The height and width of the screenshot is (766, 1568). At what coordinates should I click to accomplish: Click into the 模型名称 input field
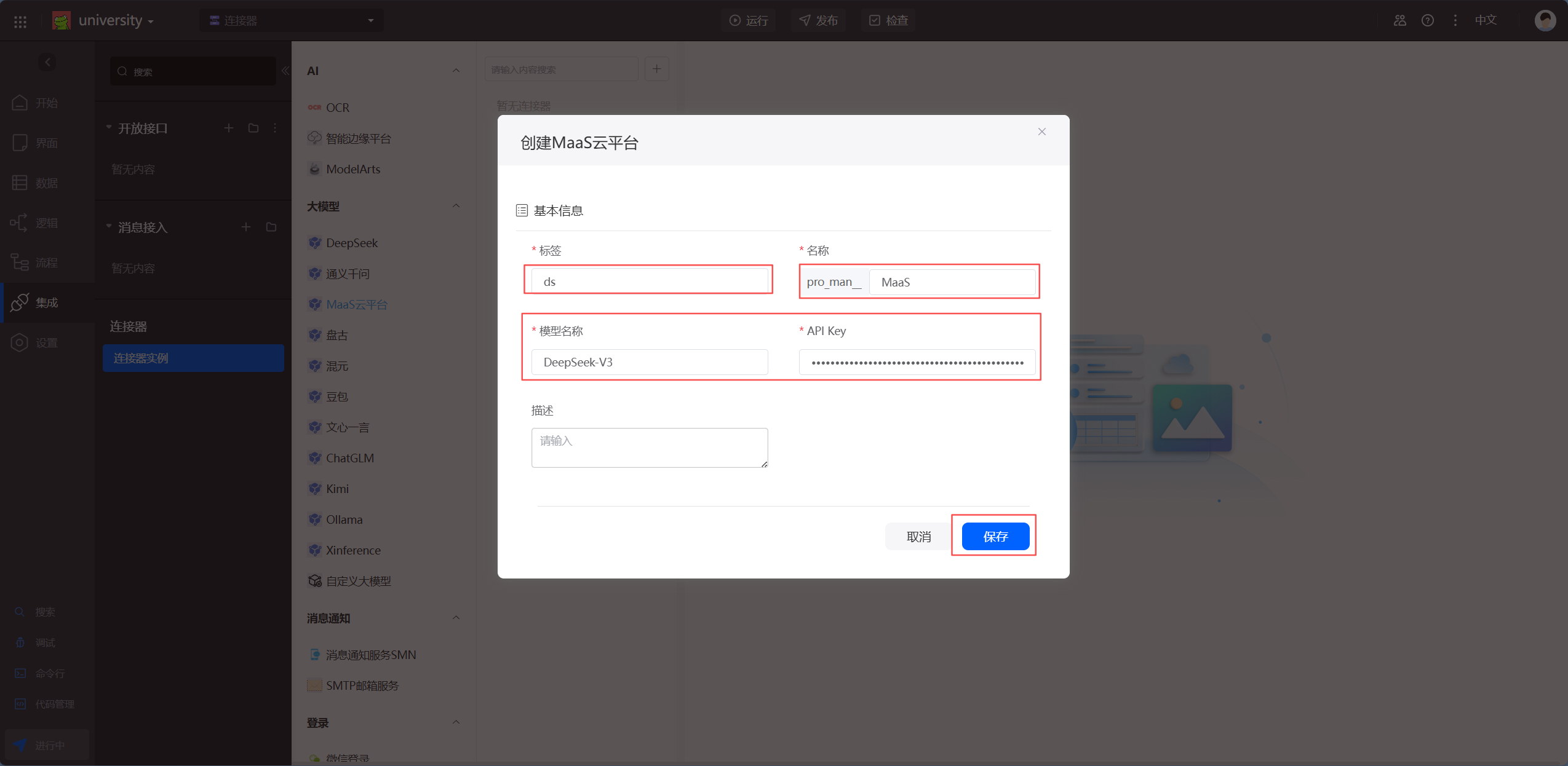coord(650,362)
